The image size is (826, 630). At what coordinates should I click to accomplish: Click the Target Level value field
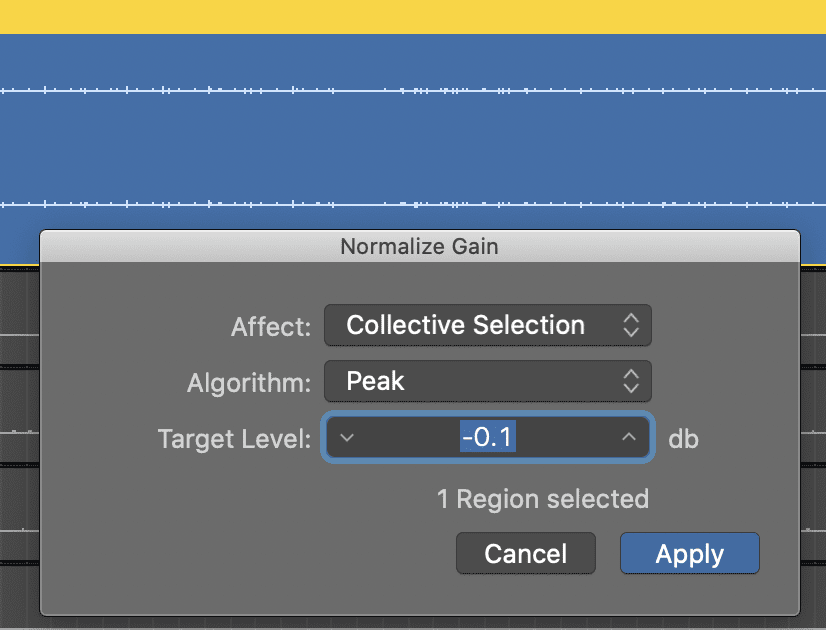[488, 437]
